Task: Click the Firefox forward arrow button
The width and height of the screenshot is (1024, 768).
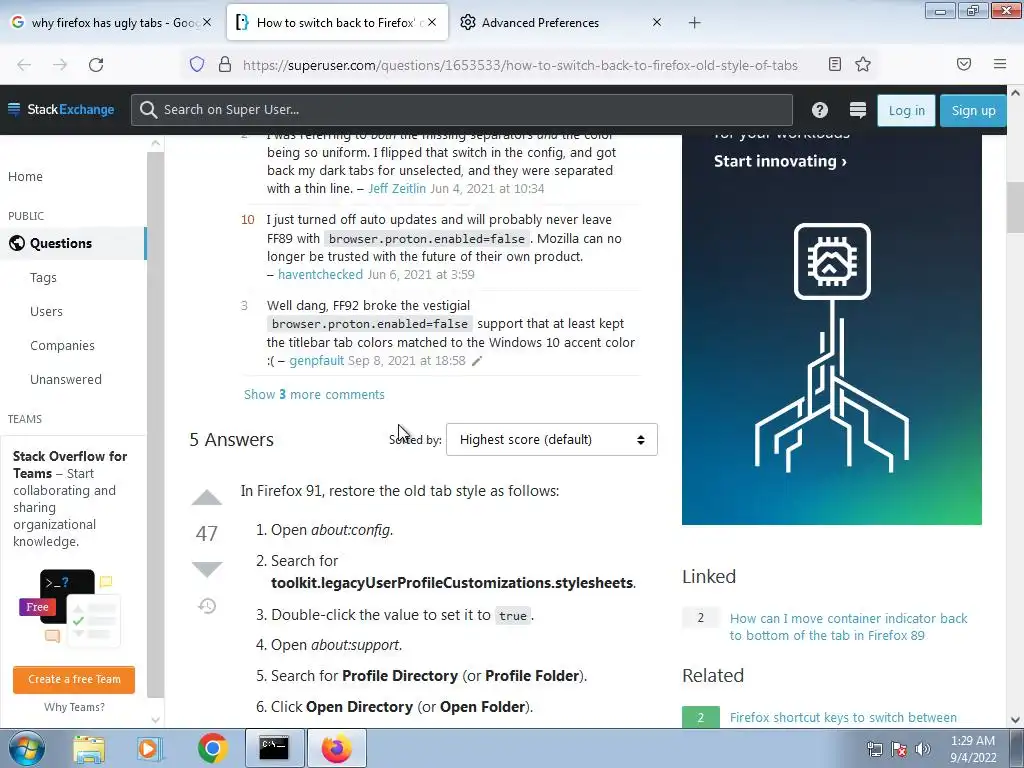Action: tap(60, 65)
